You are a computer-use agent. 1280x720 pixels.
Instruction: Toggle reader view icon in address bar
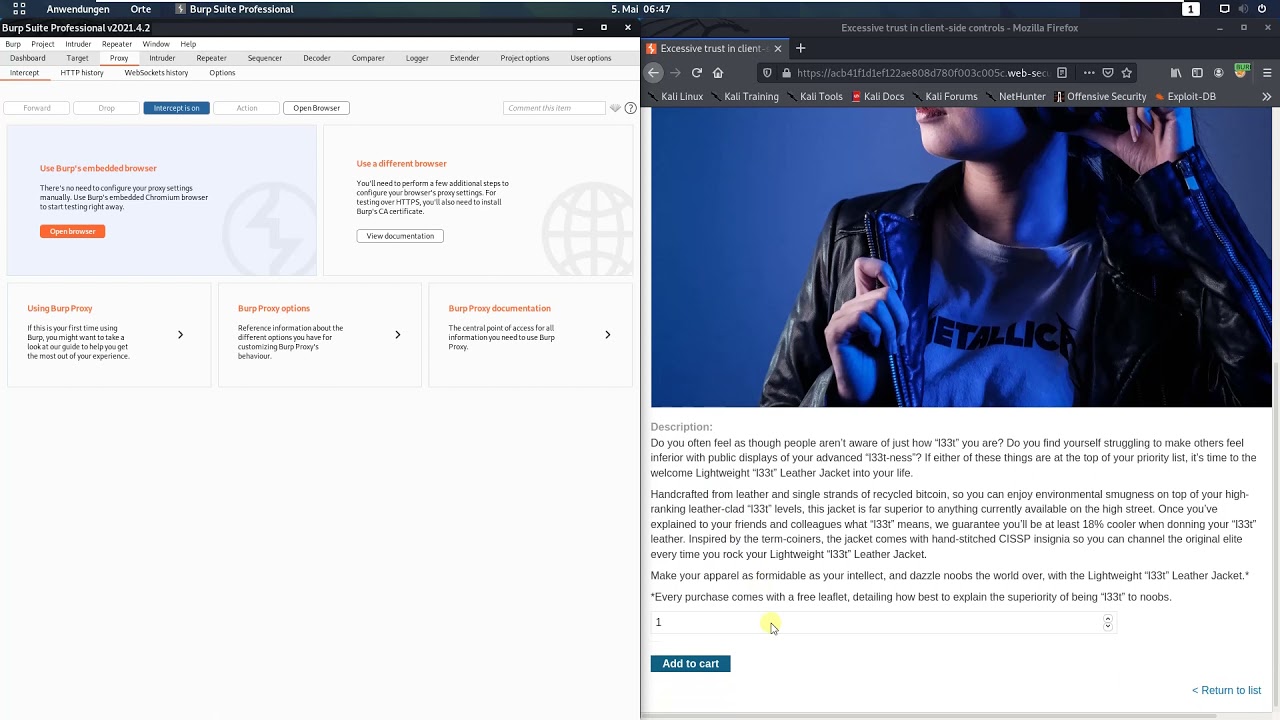click(x=1062, y=73)
